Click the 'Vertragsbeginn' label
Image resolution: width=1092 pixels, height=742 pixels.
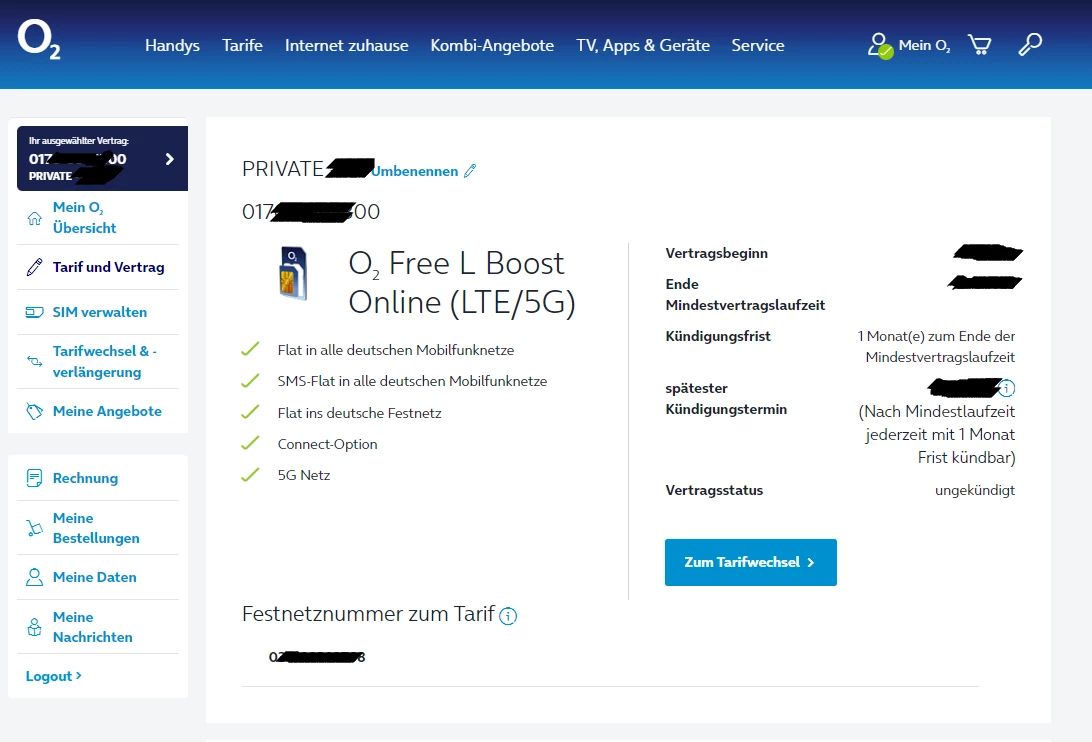(717, 253)
